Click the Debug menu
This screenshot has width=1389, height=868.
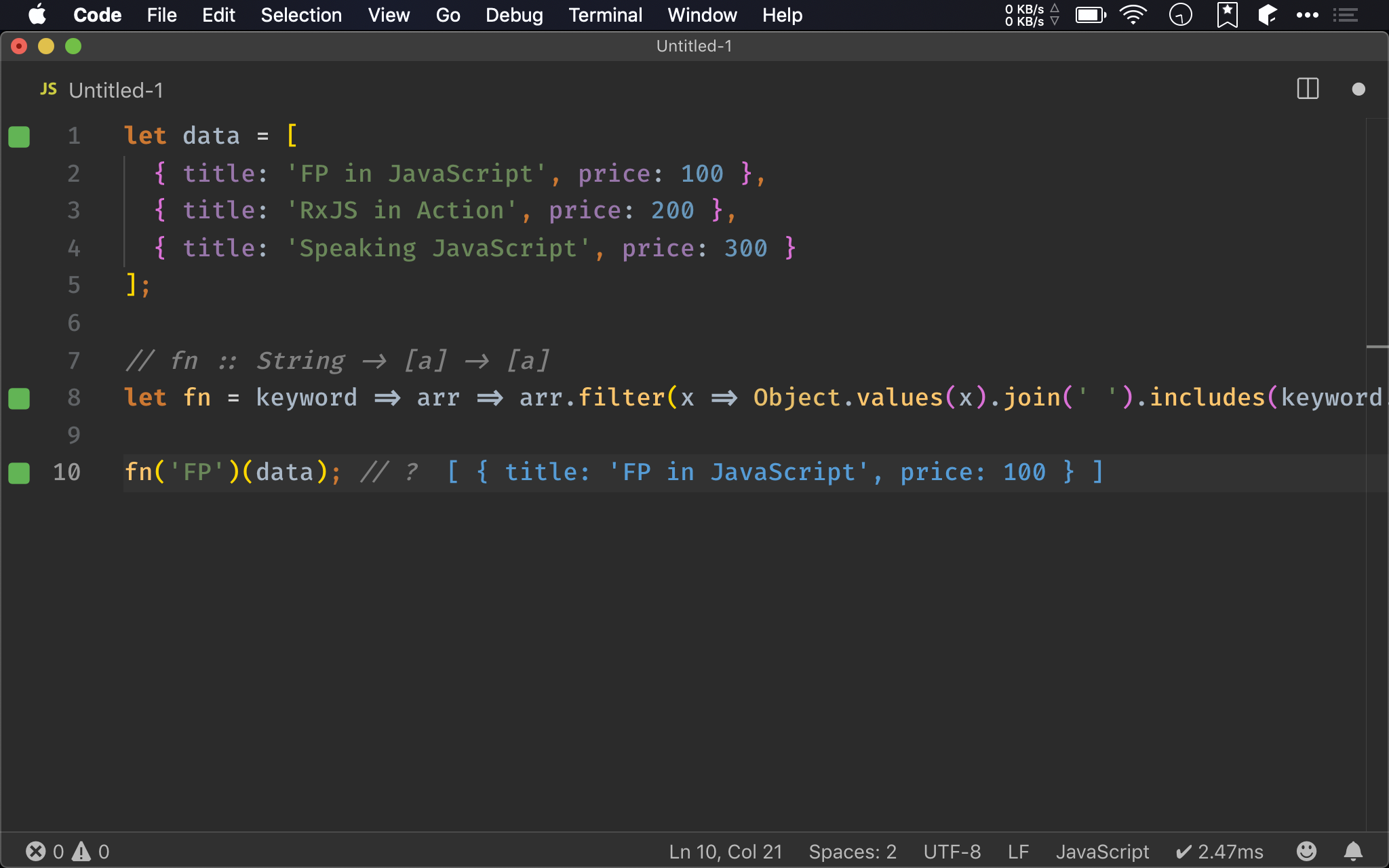514,15
